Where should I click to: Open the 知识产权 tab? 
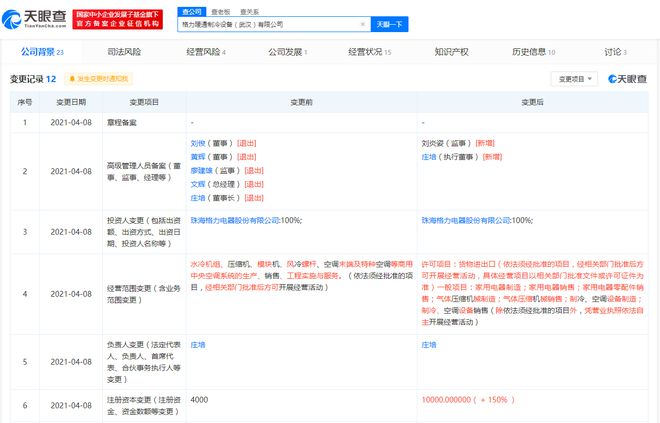451,52
